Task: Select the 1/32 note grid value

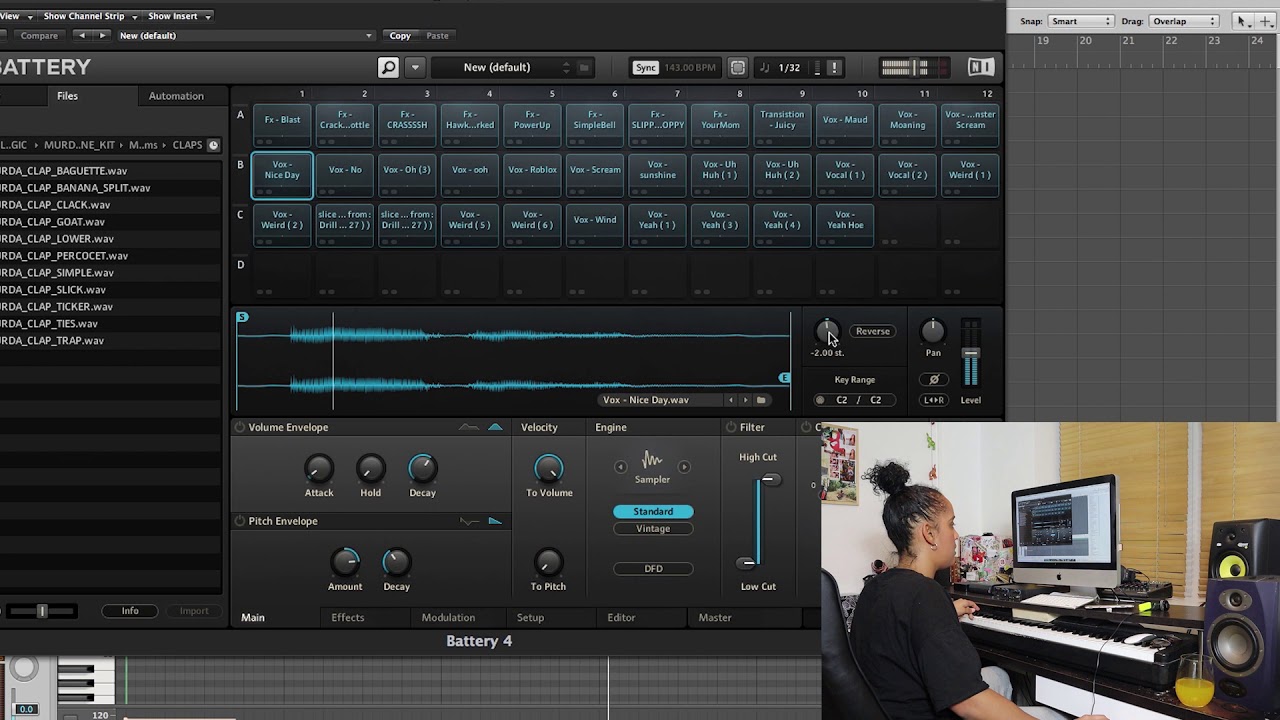Action: point(789,67)
